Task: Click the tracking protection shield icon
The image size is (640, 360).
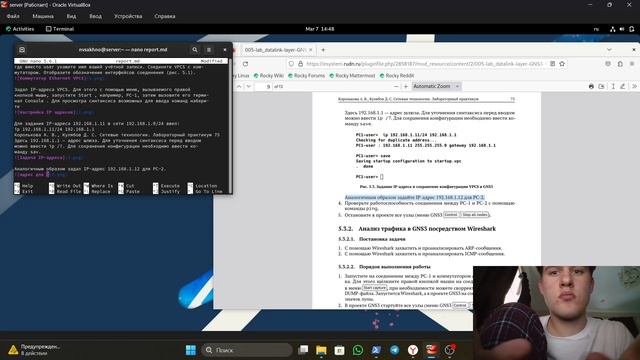Action: [291, 64]
